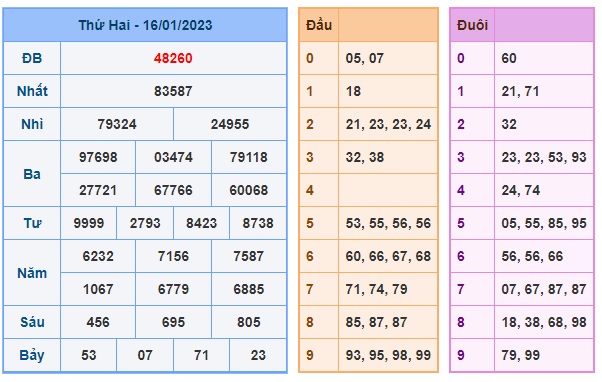The height and width of the screenshot is (382, 602).
Task: Click third prize number 67766
Action: [173, 190]
